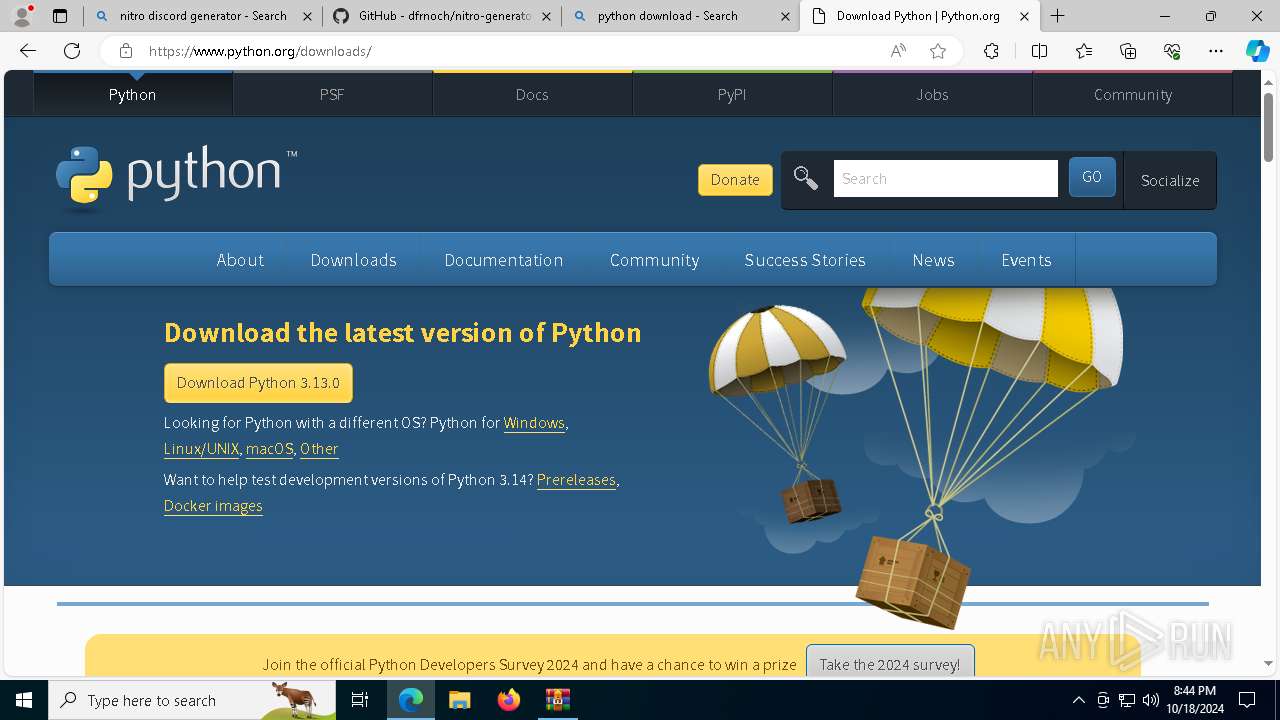Viewport: 1280px width, 720px height.
Task: Open Task View on the taskbar
Action: click(x=360, y=700)
